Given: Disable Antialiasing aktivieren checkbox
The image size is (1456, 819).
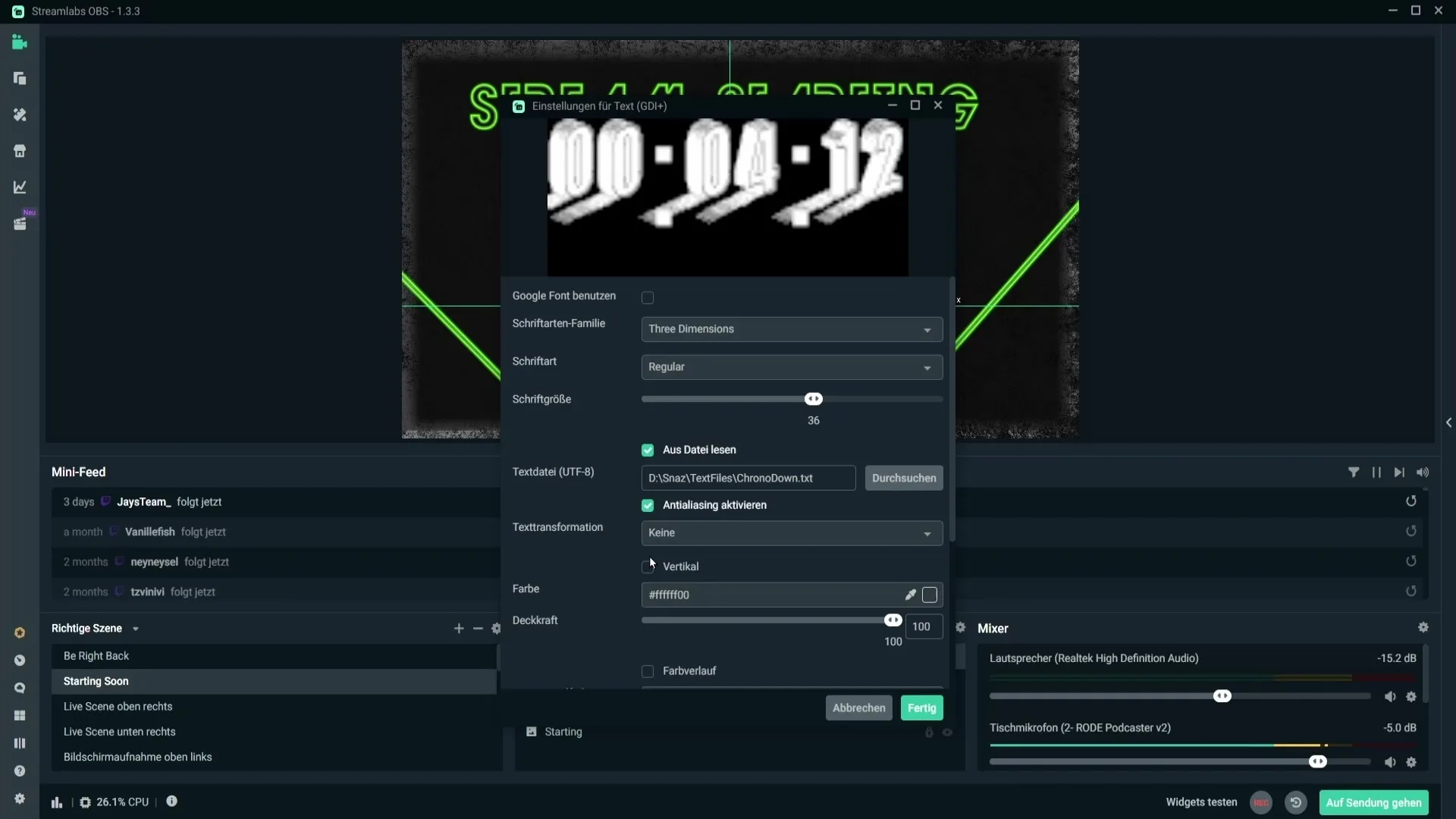Looking at the screenshot, I should pyautogui.click(x=648, y=506).
